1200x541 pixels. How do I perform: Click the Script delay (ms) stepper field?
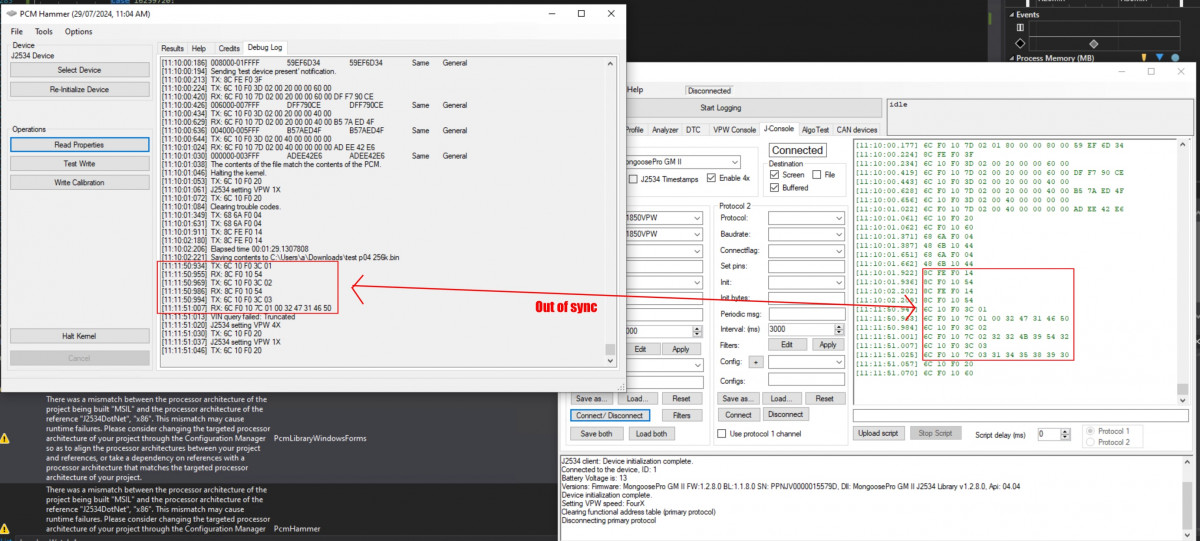point(1055,435)
